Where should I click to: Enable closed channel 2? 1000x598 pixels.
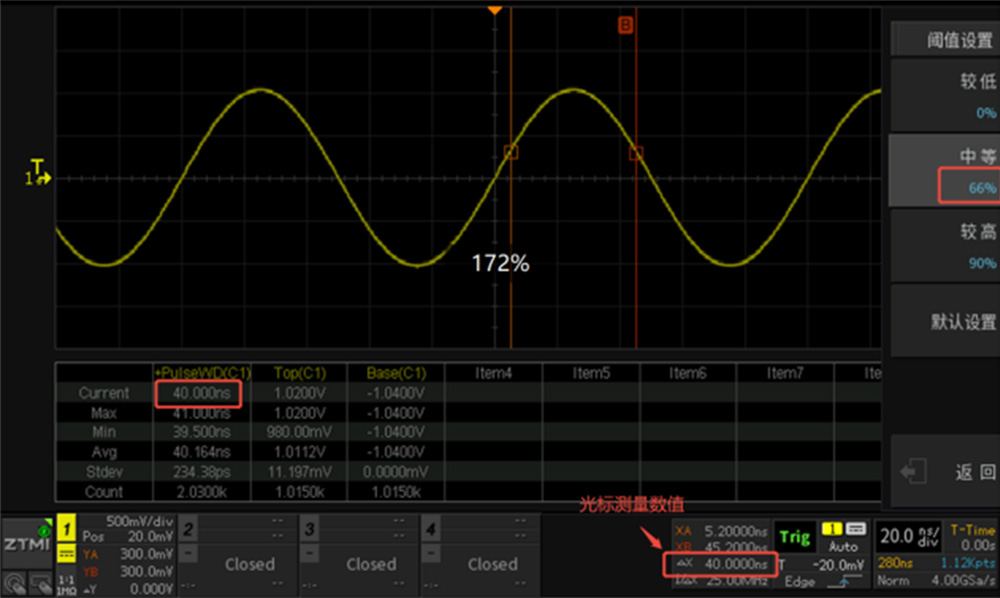(x=249, y=564)
